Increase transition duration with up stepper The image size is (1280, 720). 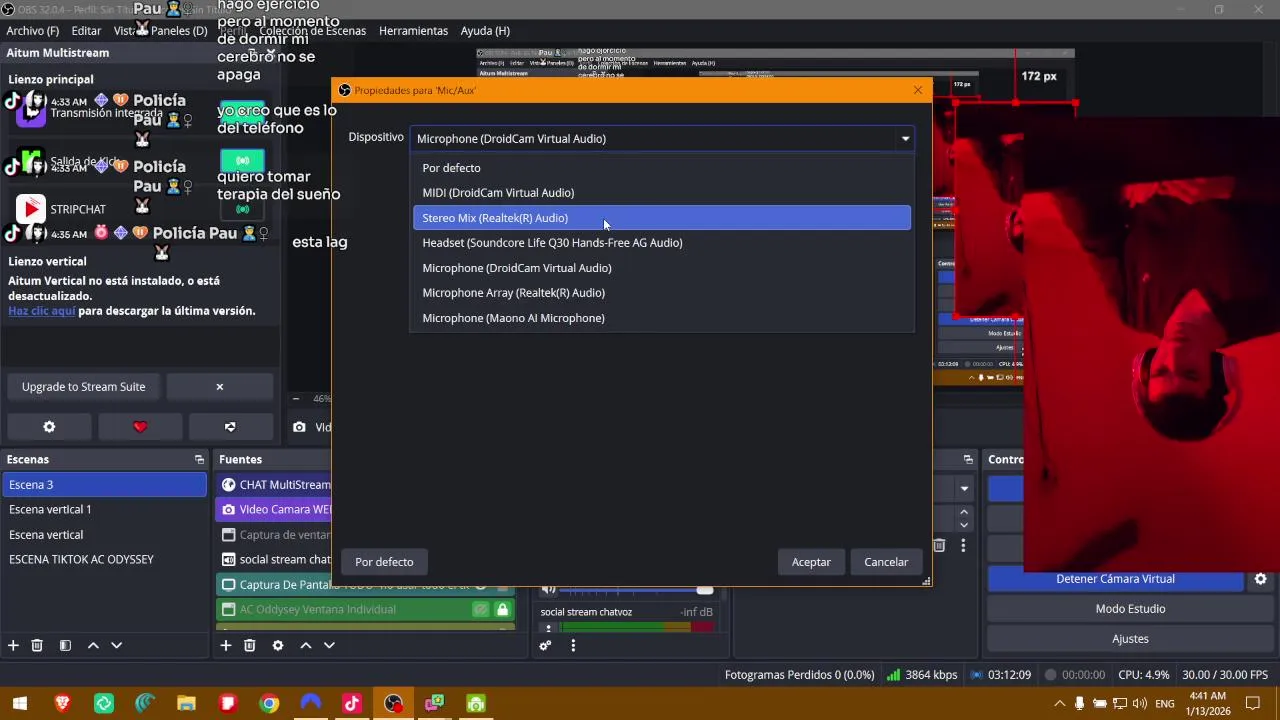click(964, 512)
